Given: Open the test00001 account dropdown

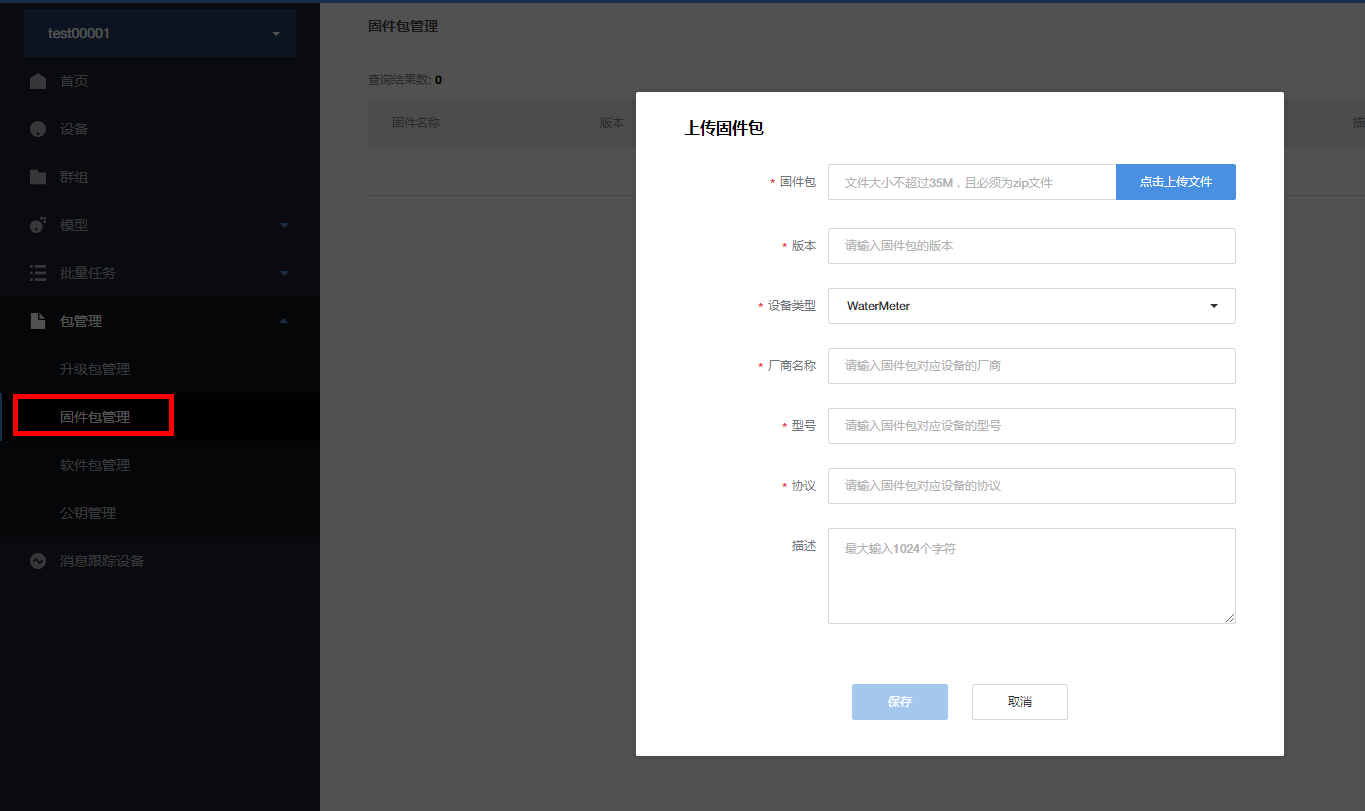Looking at the screenshot, I should [160, 34].
